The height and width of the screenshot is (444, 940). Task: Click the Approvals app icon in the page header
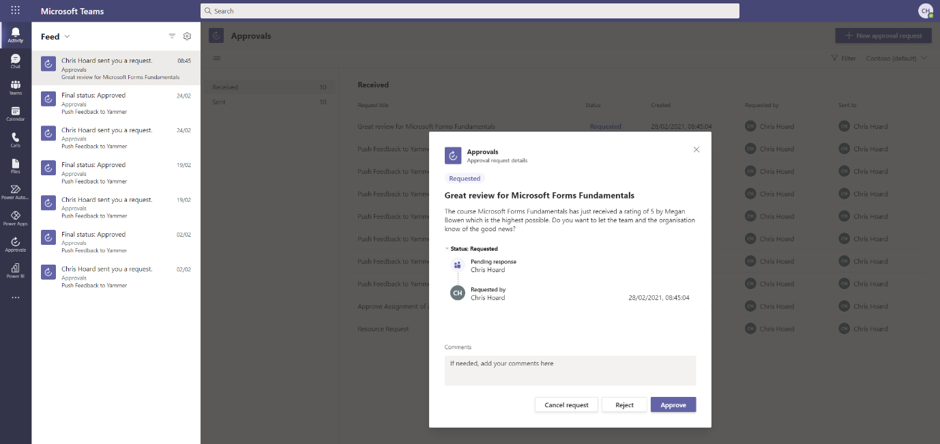(x=216, y=36)
